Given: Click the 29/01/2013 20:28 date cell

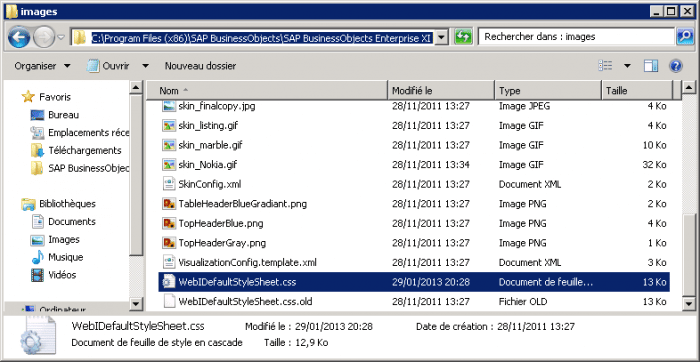Looking at the screenshot, I should (x=431, y=282).
